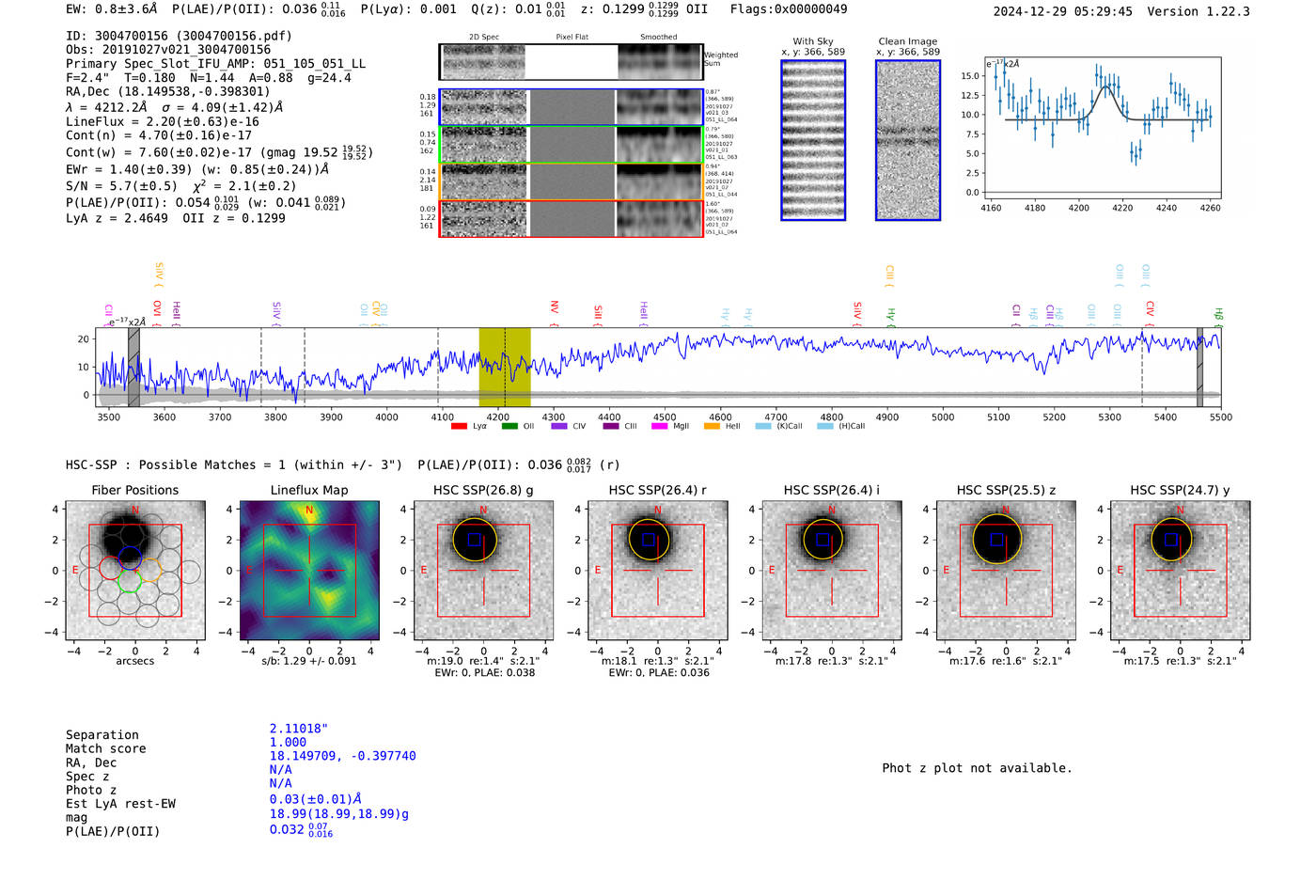Image resolution: width=1316 pixels, height=896 pixels.
Task: Select the purple CIV legend swatch
Action: tap(559, 426)
